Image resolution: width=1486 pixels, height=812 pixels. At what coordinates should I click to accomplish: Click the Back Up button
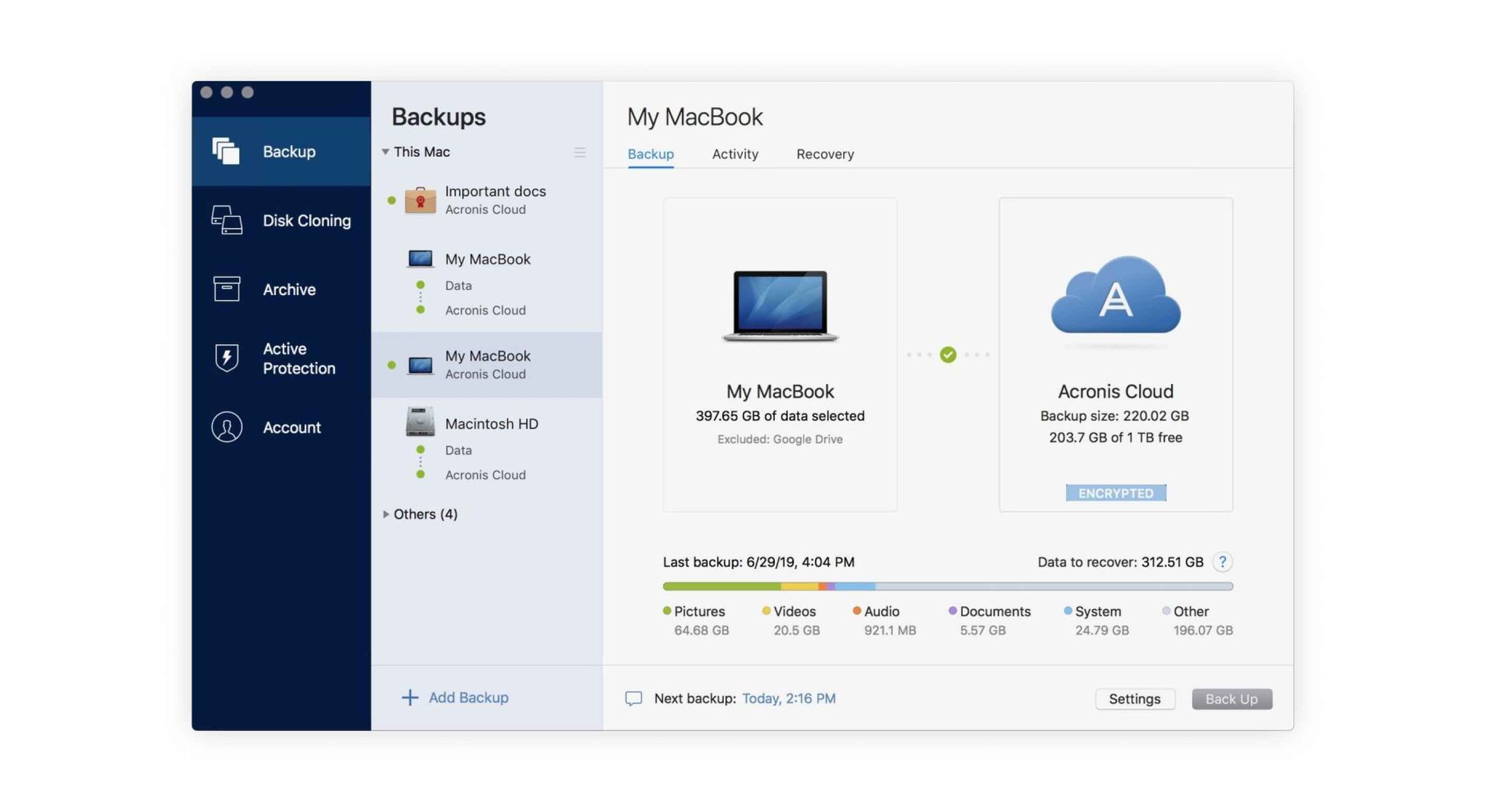(1231, 698)
